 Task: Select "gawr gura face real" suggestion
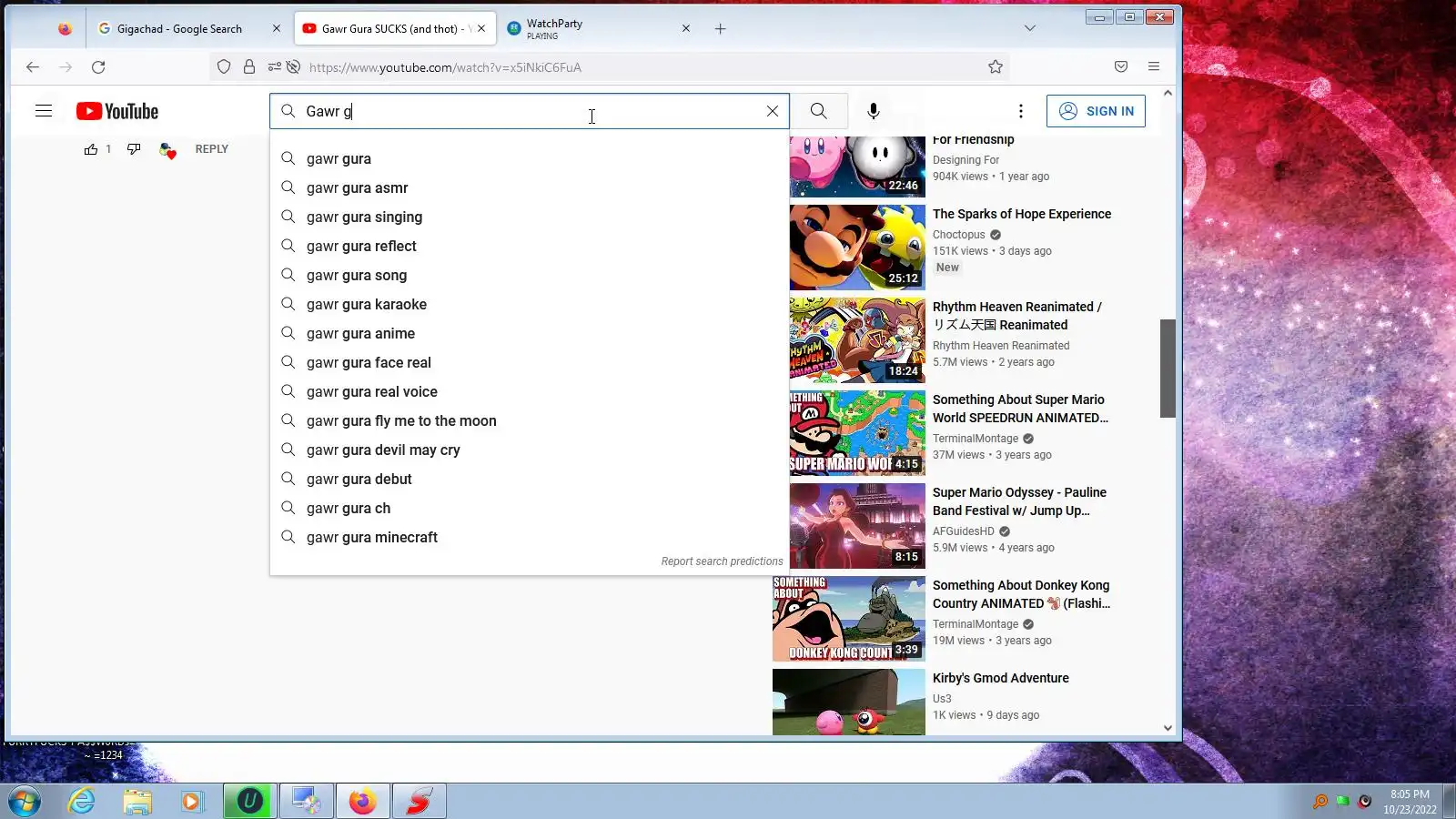[x=530, y=362]
